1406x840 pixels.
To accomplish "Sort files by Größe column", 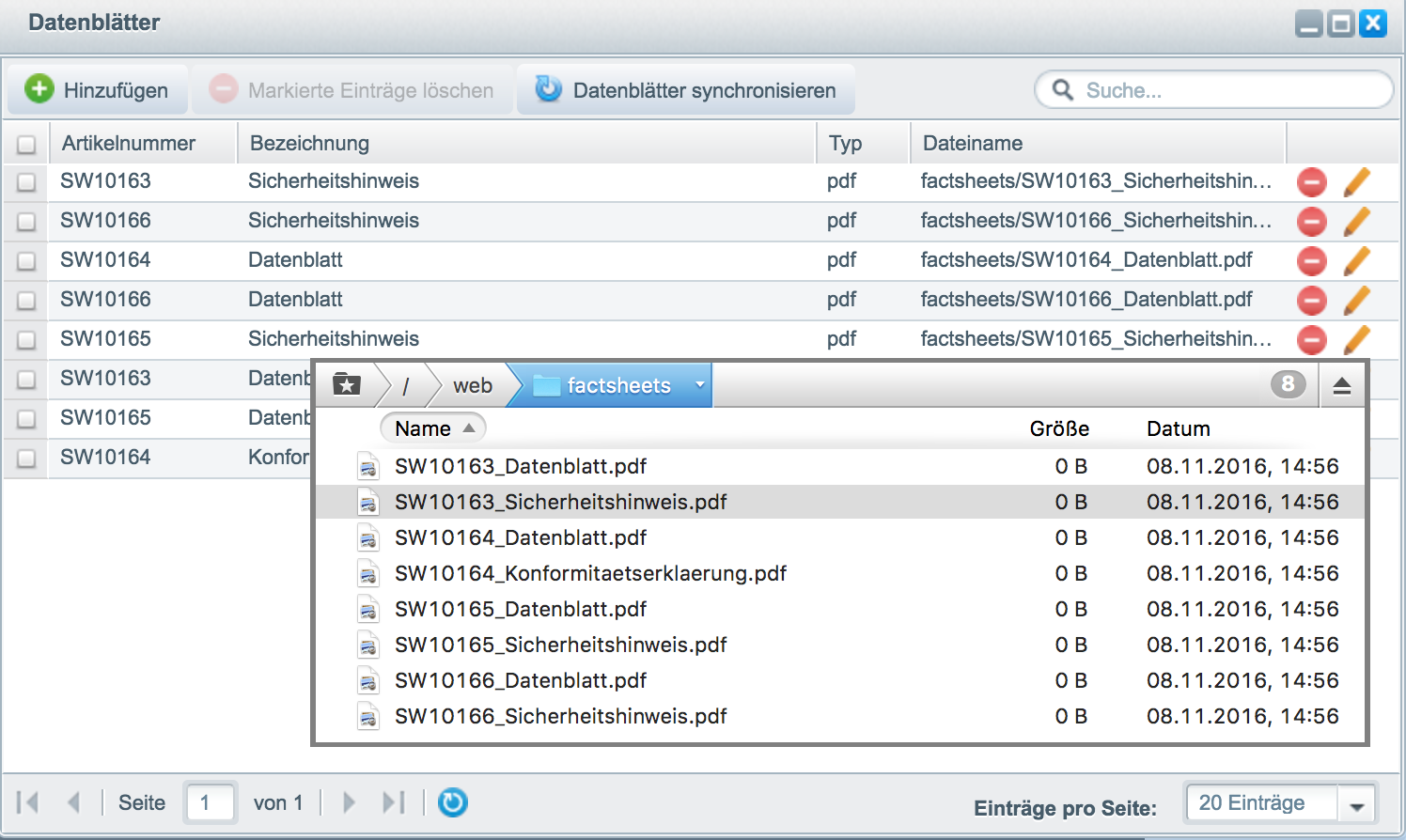I will (x=1059, y=428).
